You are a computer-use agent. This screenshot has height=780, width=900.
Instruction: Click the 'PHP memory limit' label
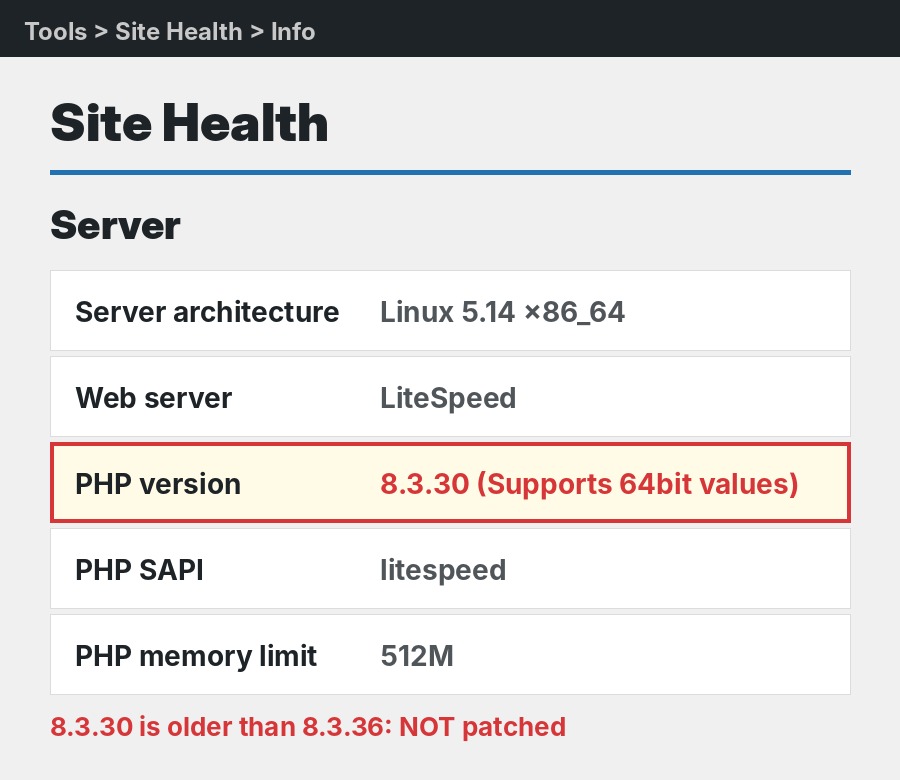click(196, 656)
